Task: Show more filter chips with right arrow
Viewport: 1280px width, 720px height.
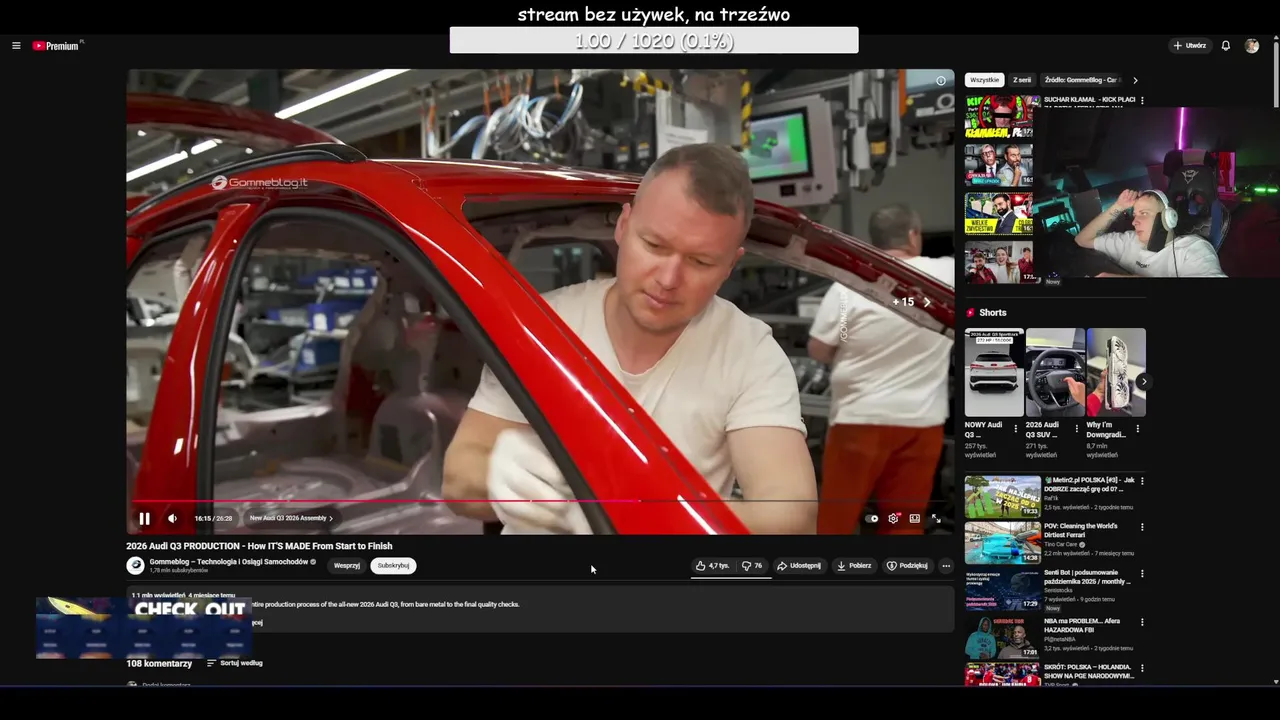Action: (x=1135, y=80)
